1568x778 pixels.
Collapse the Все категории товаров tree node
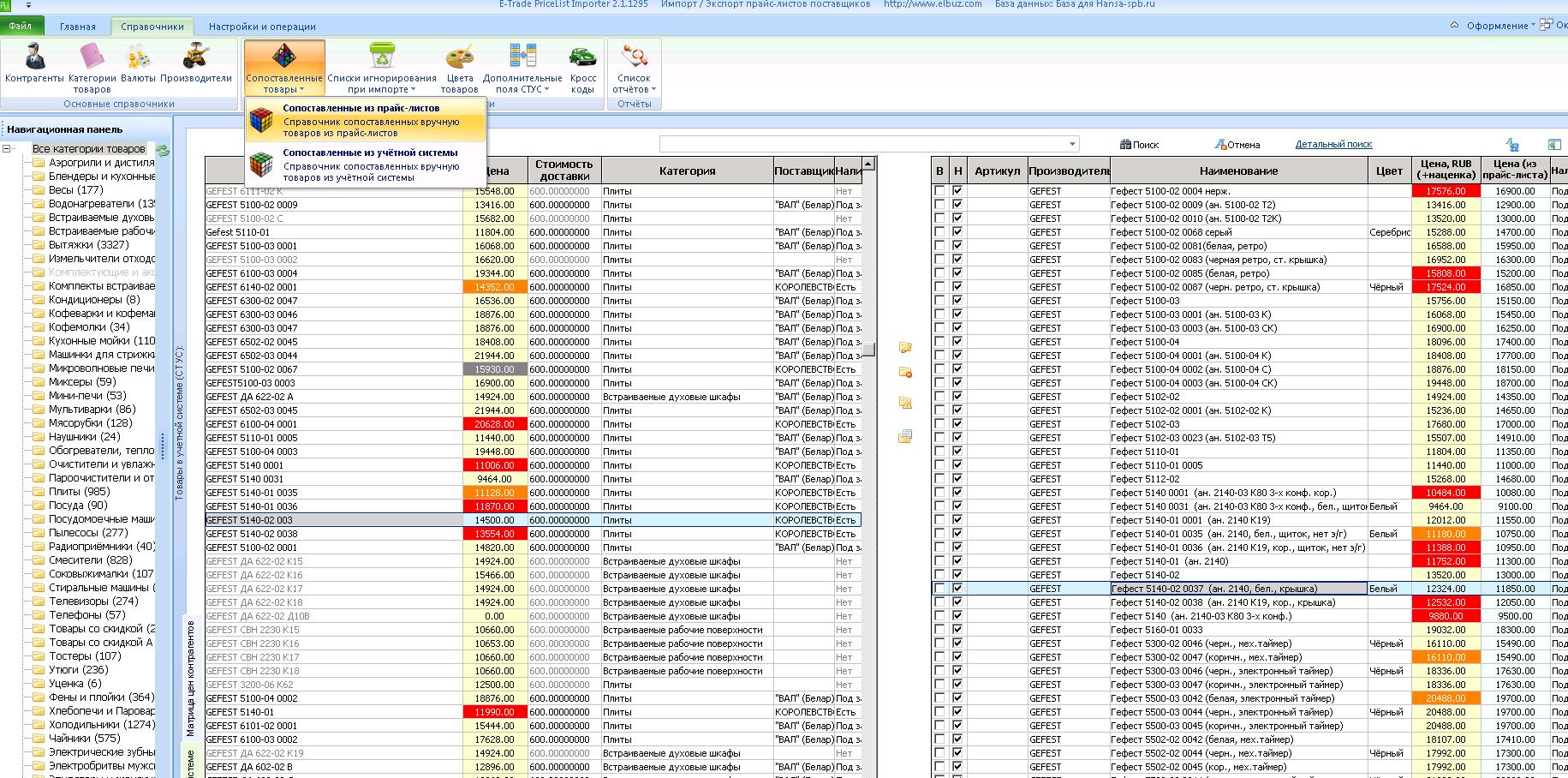[x=6, y=149]
